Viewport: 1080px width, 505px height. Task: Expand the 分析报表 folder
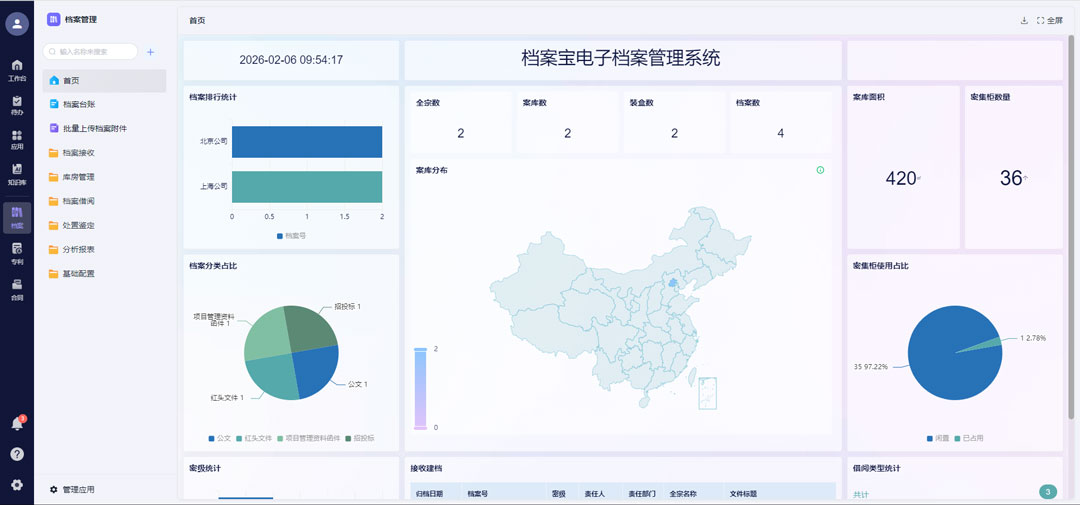pyautogui.click(x=78, y=249)
